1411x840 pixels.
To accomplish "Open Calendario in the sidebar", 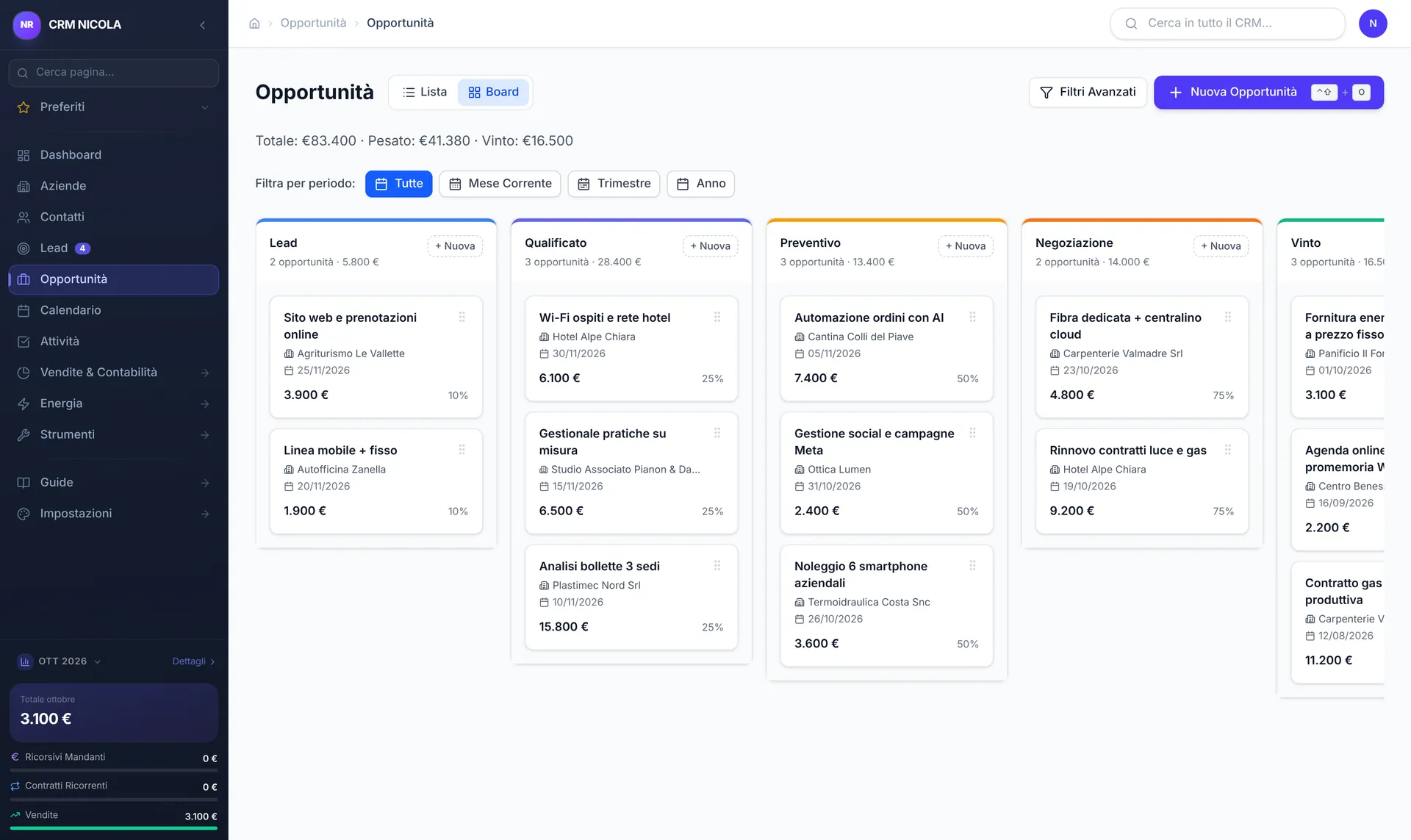I will click(x=114, y=310).
